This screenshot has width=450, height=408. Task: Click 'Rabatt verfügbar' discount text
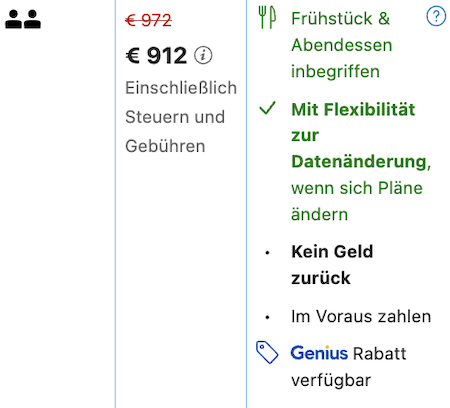(349, 367)
